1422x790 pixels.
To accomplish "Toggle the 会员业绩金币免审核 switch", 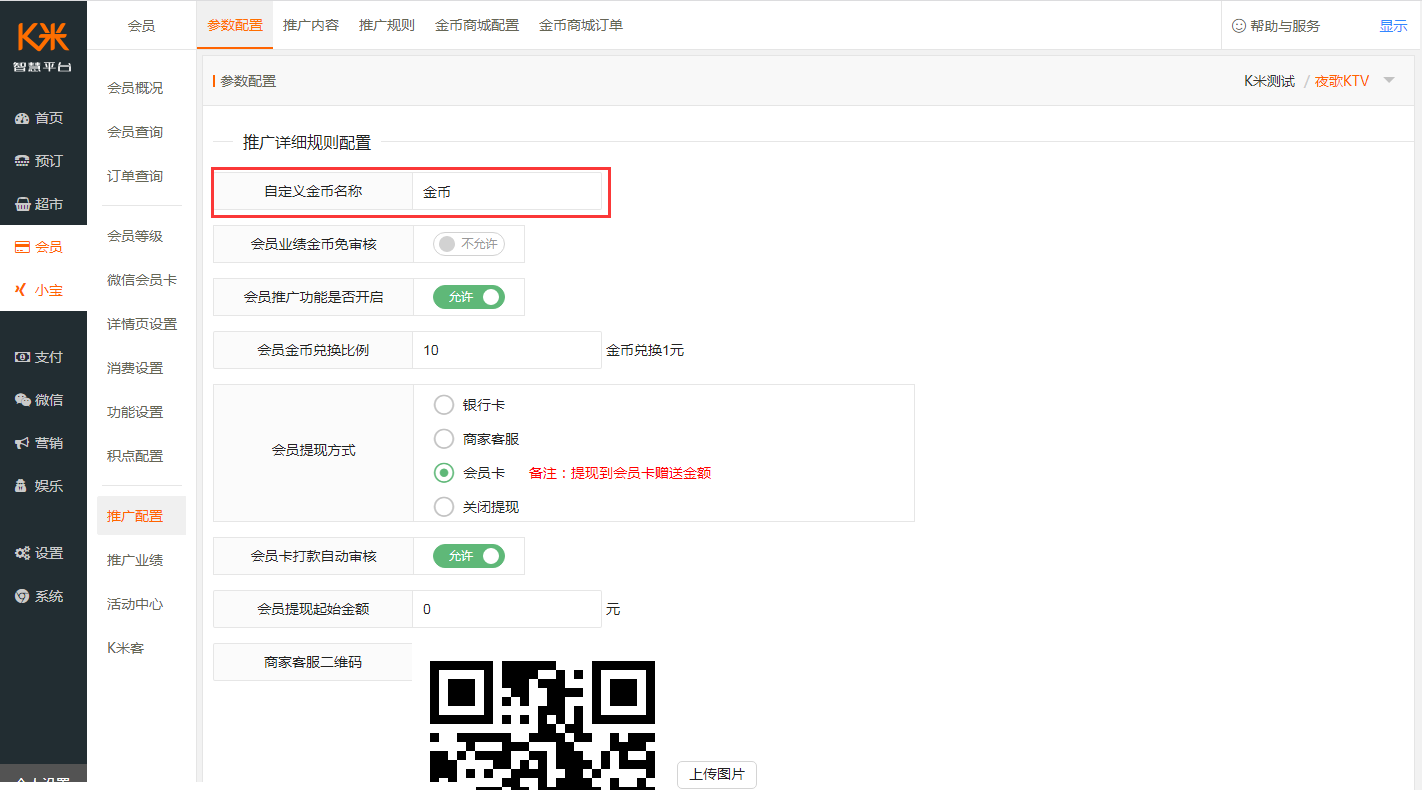I will click(469, 244).
